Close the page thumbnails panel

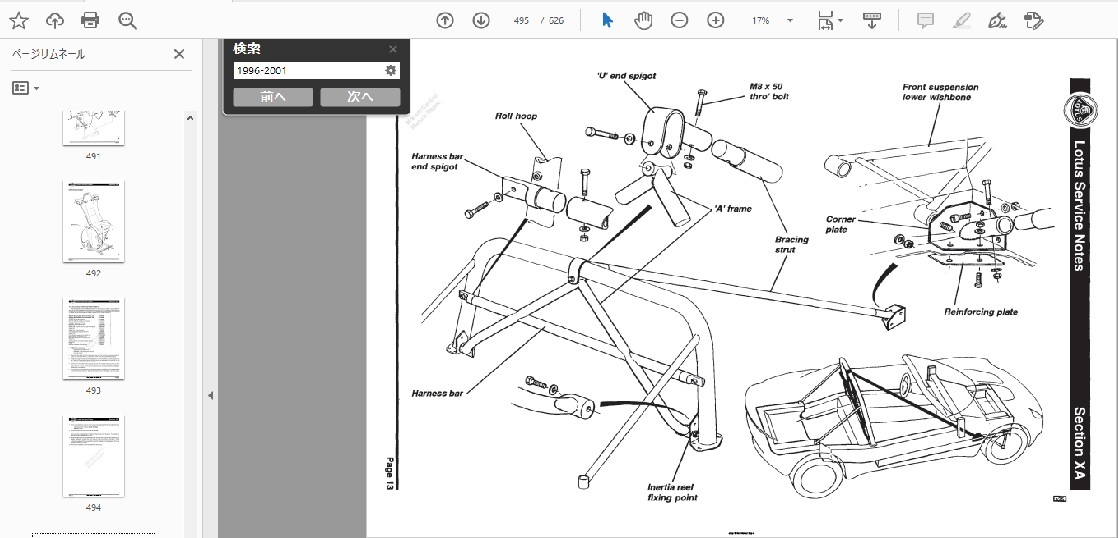pos(179,54)
